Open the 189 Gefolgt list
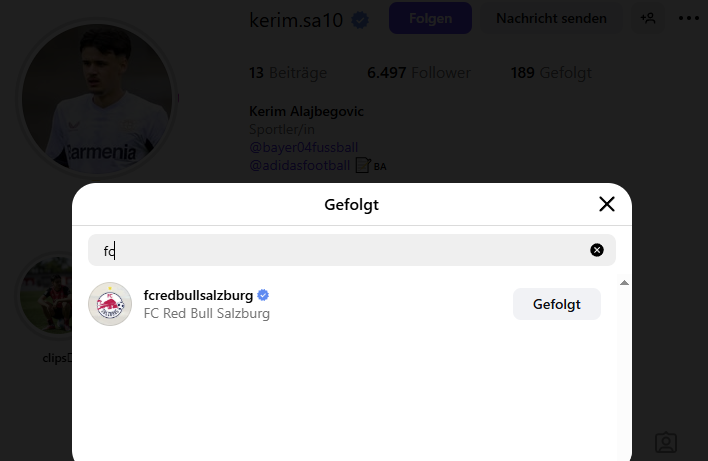The height and width of the screenshot is (461, 708). pyautogui.click(x=551, y=73)
